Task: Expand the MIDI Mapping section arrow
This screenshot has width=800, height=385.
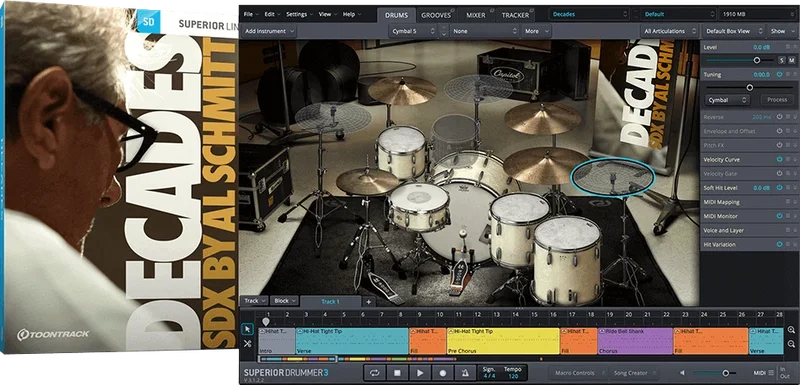Action: 795,202
